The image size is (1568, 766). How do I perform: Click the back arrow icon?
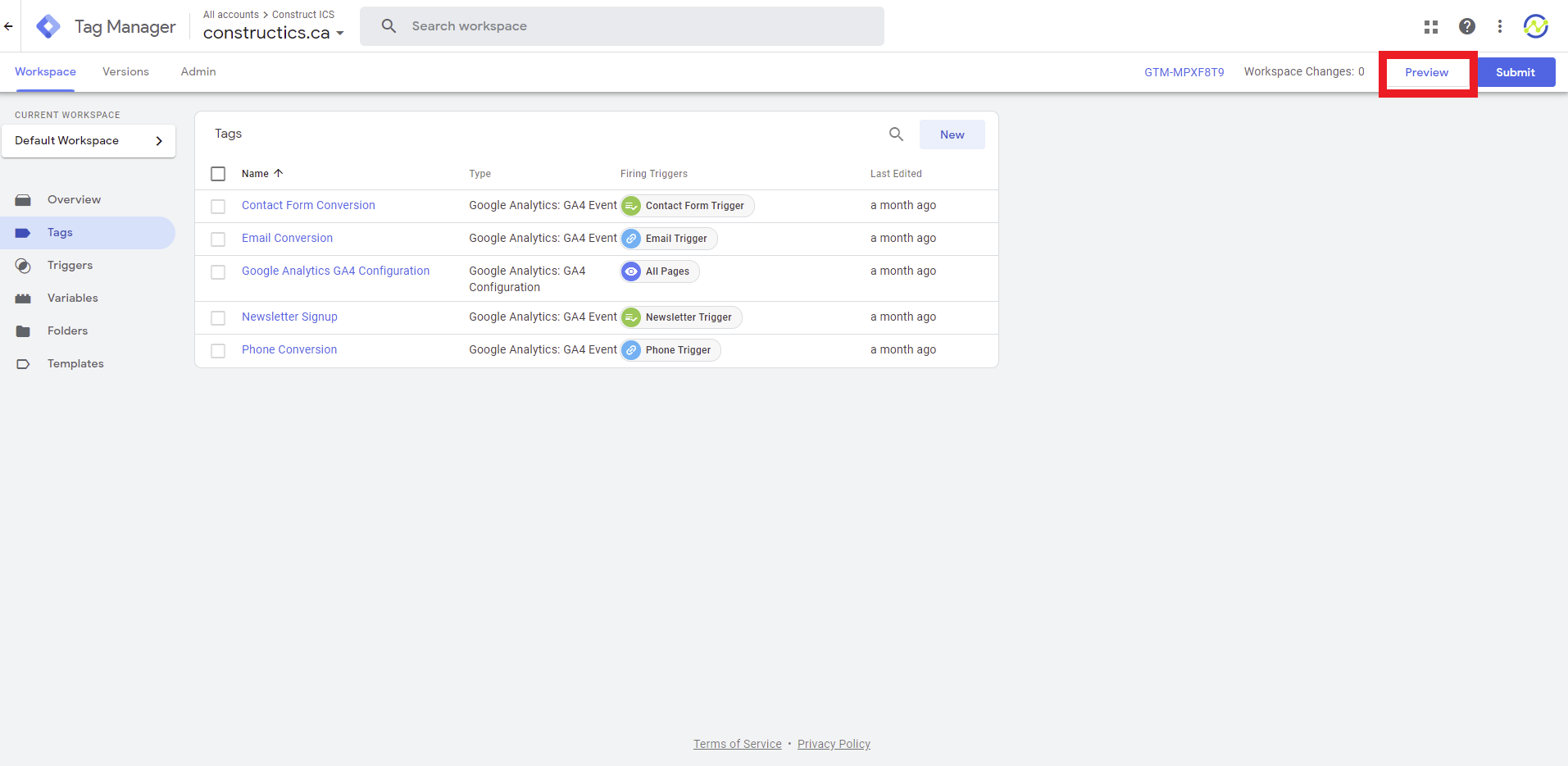(9, 26)
